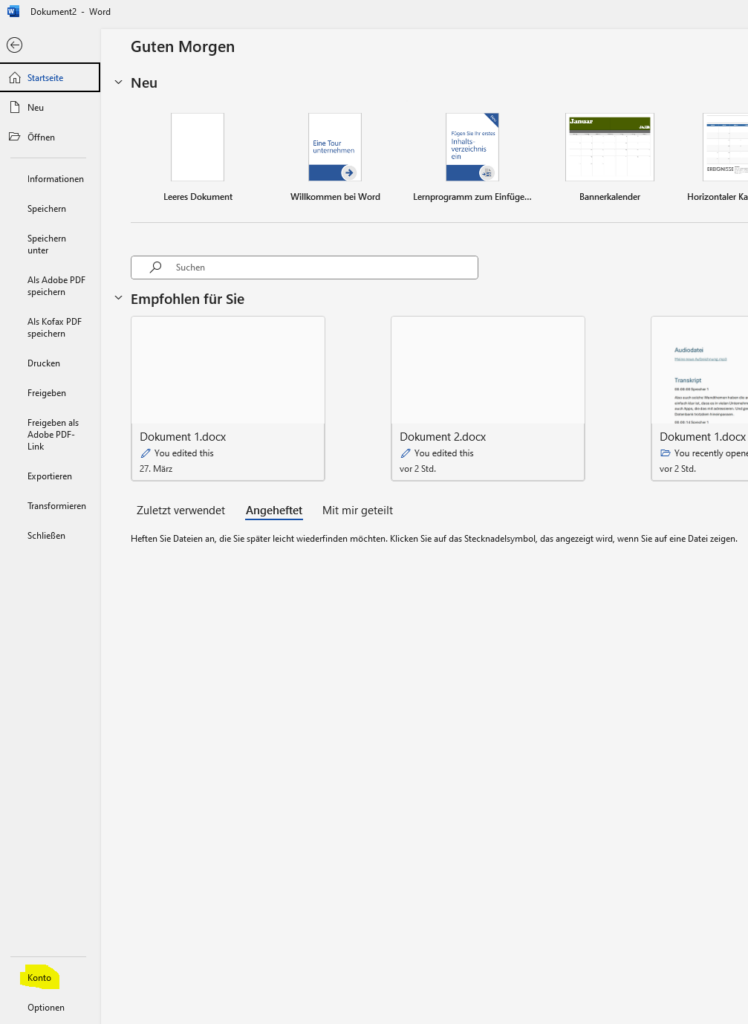Screen dimensions: 748x1024
Task: Collapse the Neu templates section
Action: click(118, 82)
